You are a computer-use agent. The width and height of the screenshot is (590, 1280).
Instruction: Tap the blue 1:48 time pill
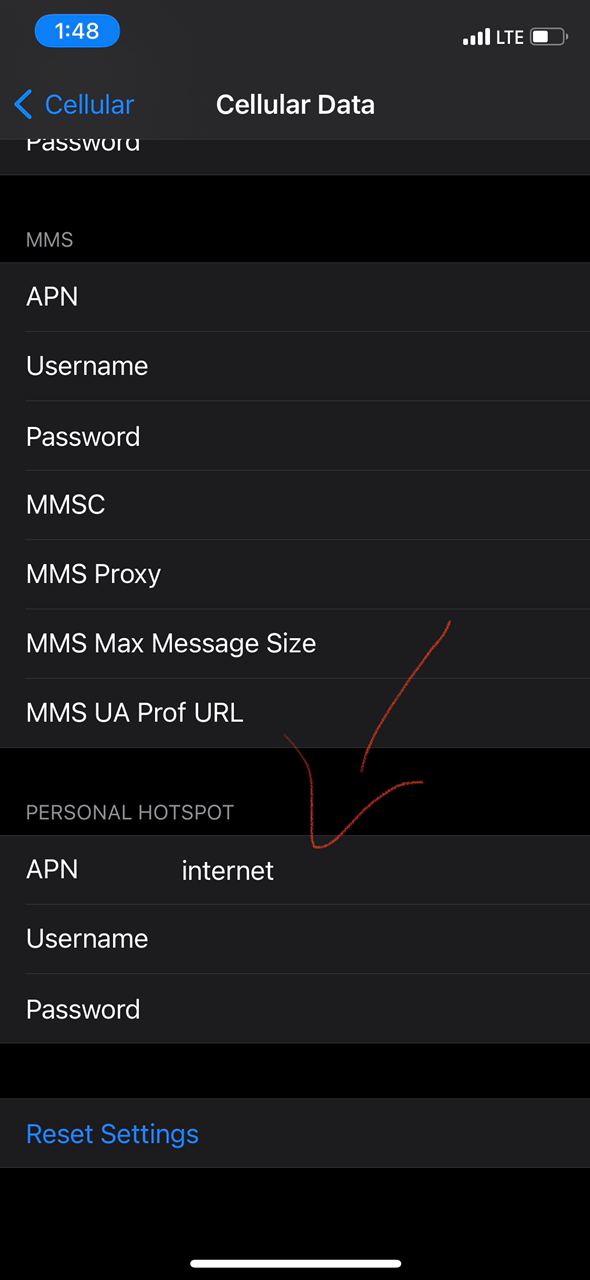click(x=77, y=32)
